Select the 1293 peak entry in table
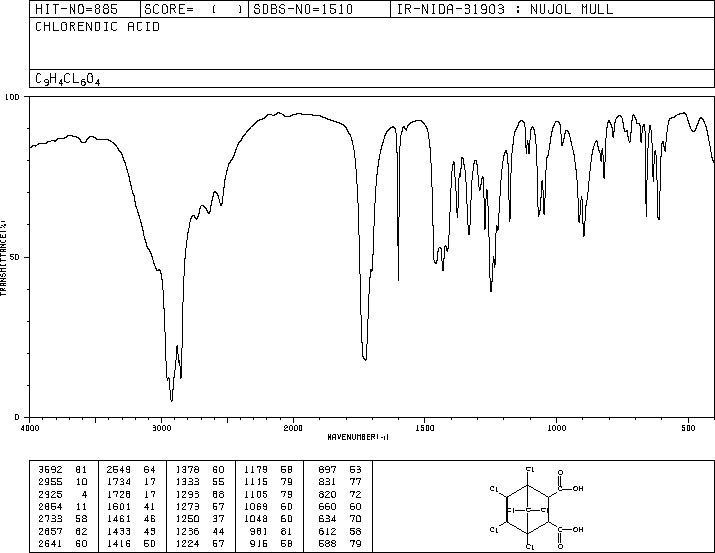Screen dimensions: 715x553 pos(200,494)
